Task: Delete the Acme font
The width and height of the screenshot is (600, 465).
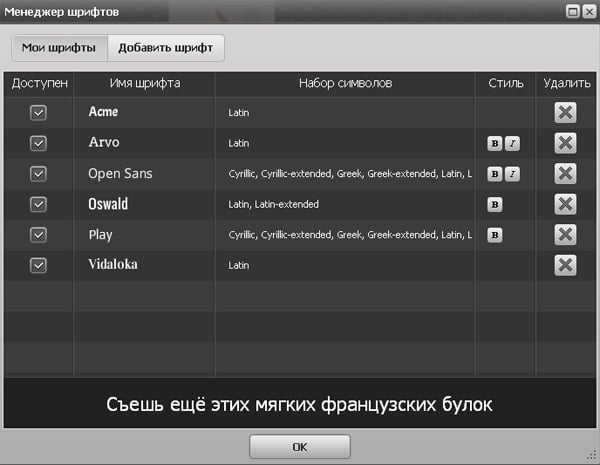Action: [x=565, y=113]
